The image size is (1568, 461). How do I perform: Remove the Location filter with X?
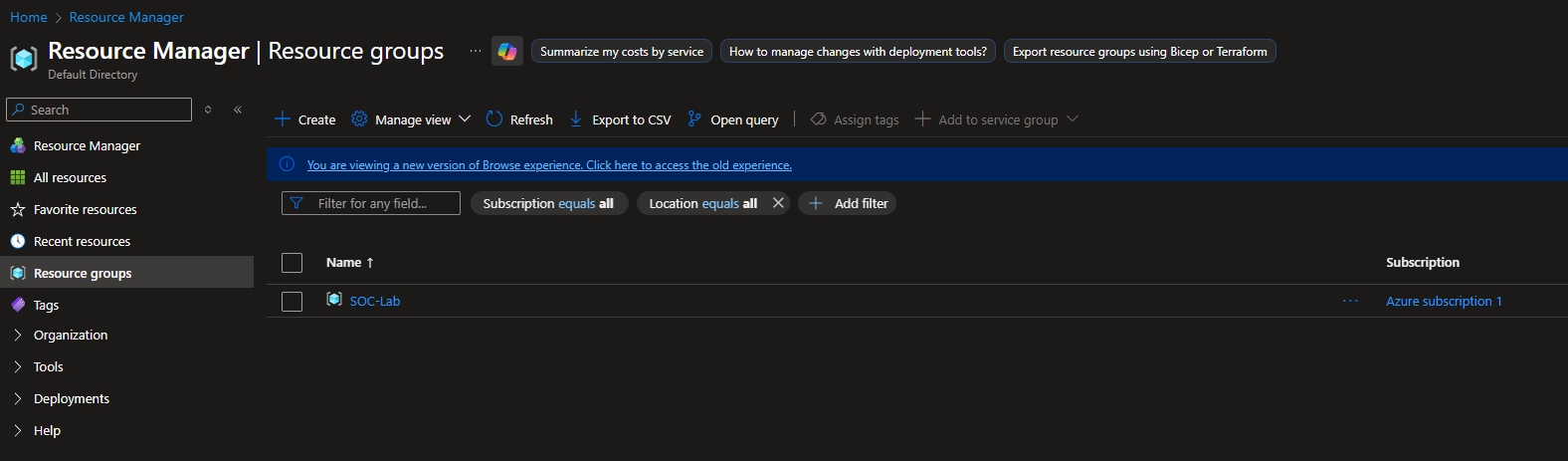pos(778,203)
